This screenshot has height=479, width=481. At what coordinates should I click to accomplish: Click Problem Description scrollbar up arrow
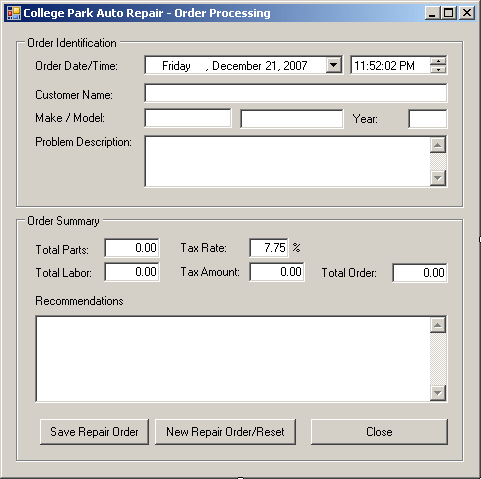click(438, 145)
